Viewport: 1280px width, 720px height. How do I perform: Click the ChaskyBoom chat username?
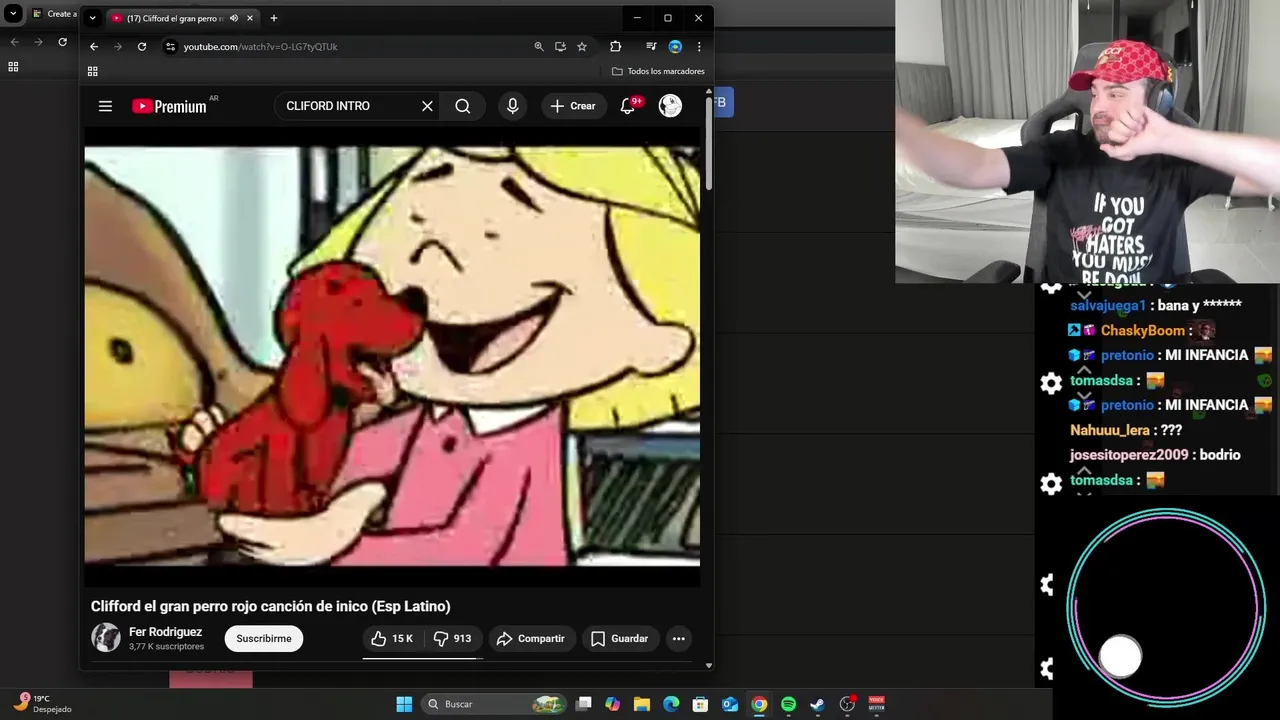1142,330
